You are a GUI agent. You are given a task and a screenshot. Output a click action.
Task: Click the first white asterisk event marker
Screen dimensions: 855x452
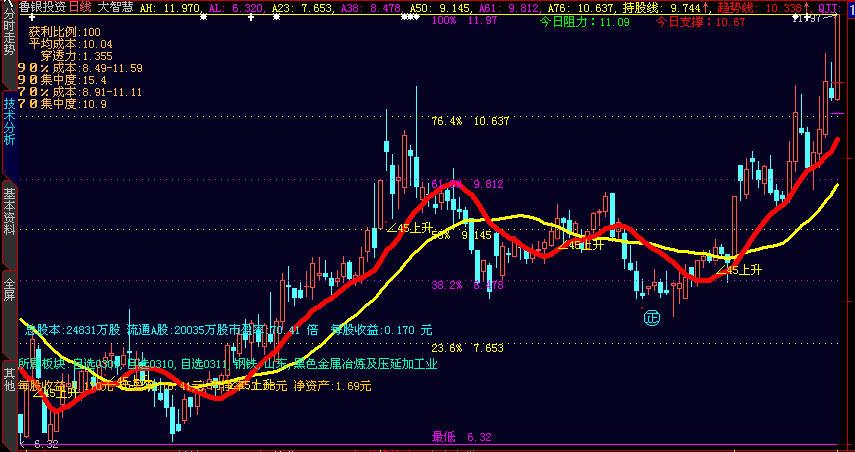click(x=203, y=17)
